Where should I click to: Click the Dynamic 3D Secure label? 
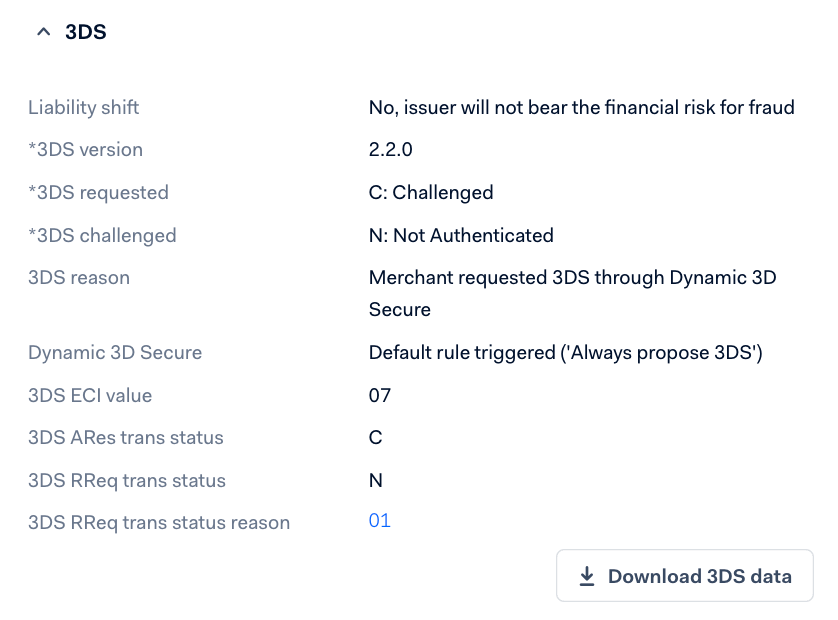click(115, 352)
